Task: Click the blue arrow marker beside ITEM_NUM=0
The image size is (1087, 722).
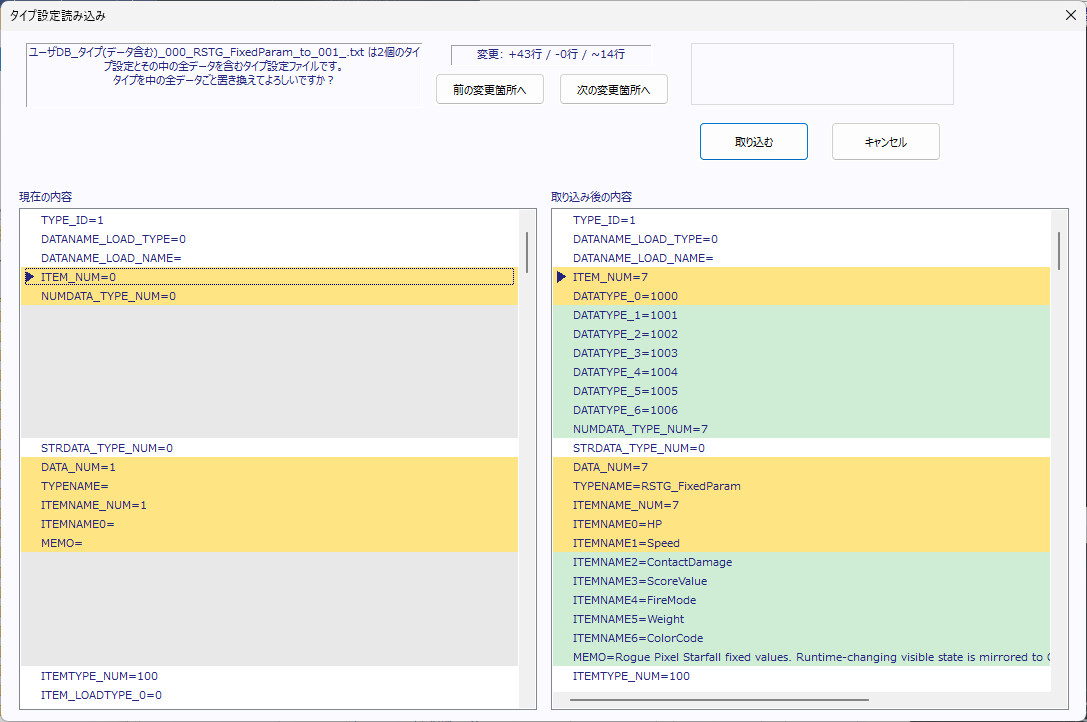Action: (x=29, y=277)
